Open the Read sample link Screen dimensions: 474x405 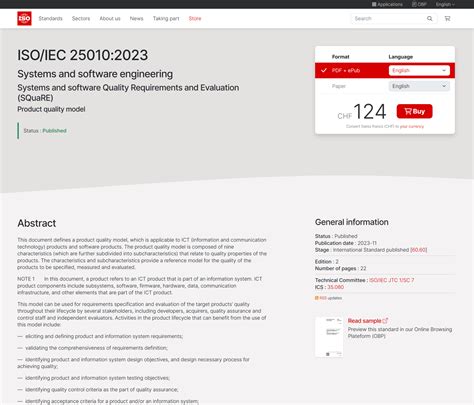pos(368,321)
